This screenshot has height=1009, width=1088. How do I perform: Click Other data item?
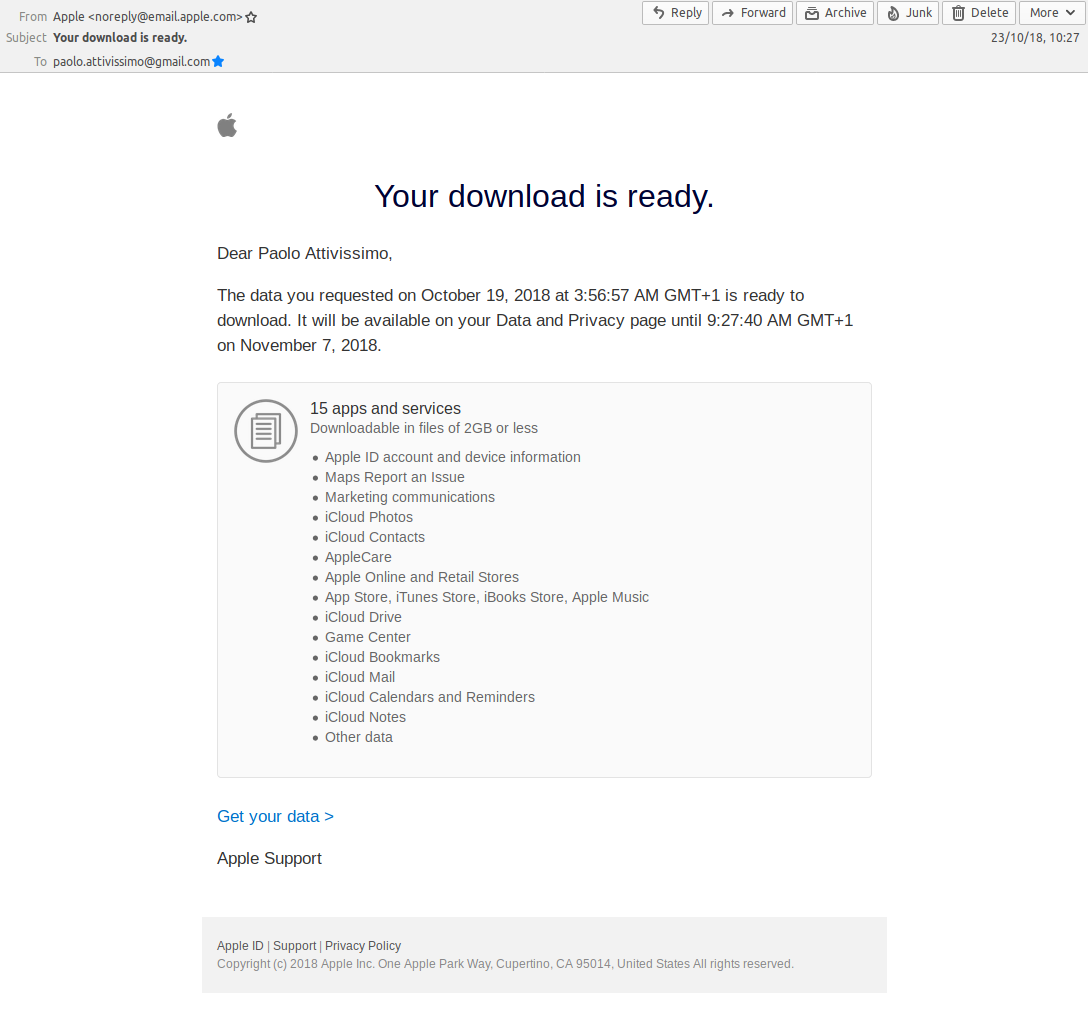[x=359, y=737]
